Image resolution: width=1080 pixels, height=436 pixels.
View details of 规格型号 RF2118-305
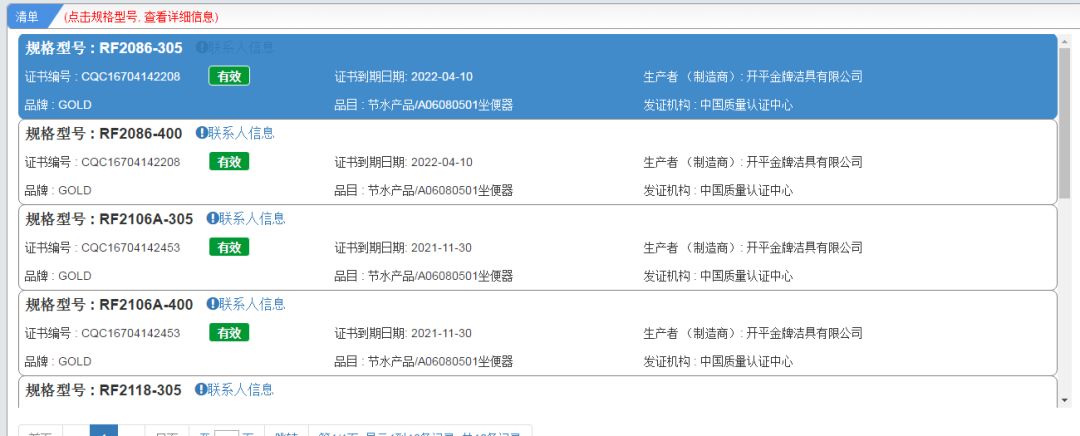(x=103, y=390)
